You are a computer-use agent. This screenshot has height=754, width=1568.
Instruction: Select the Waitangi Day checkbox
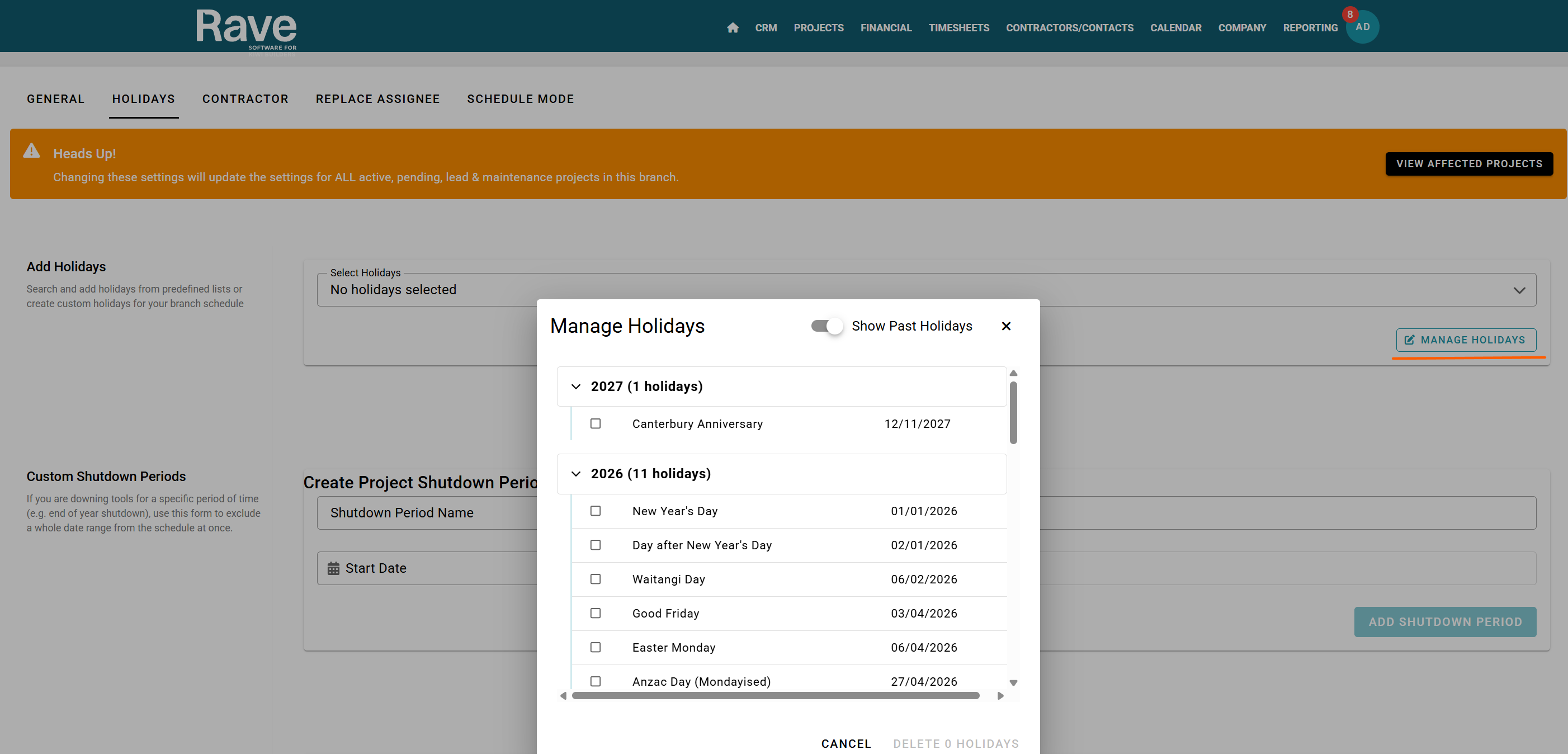596,579
